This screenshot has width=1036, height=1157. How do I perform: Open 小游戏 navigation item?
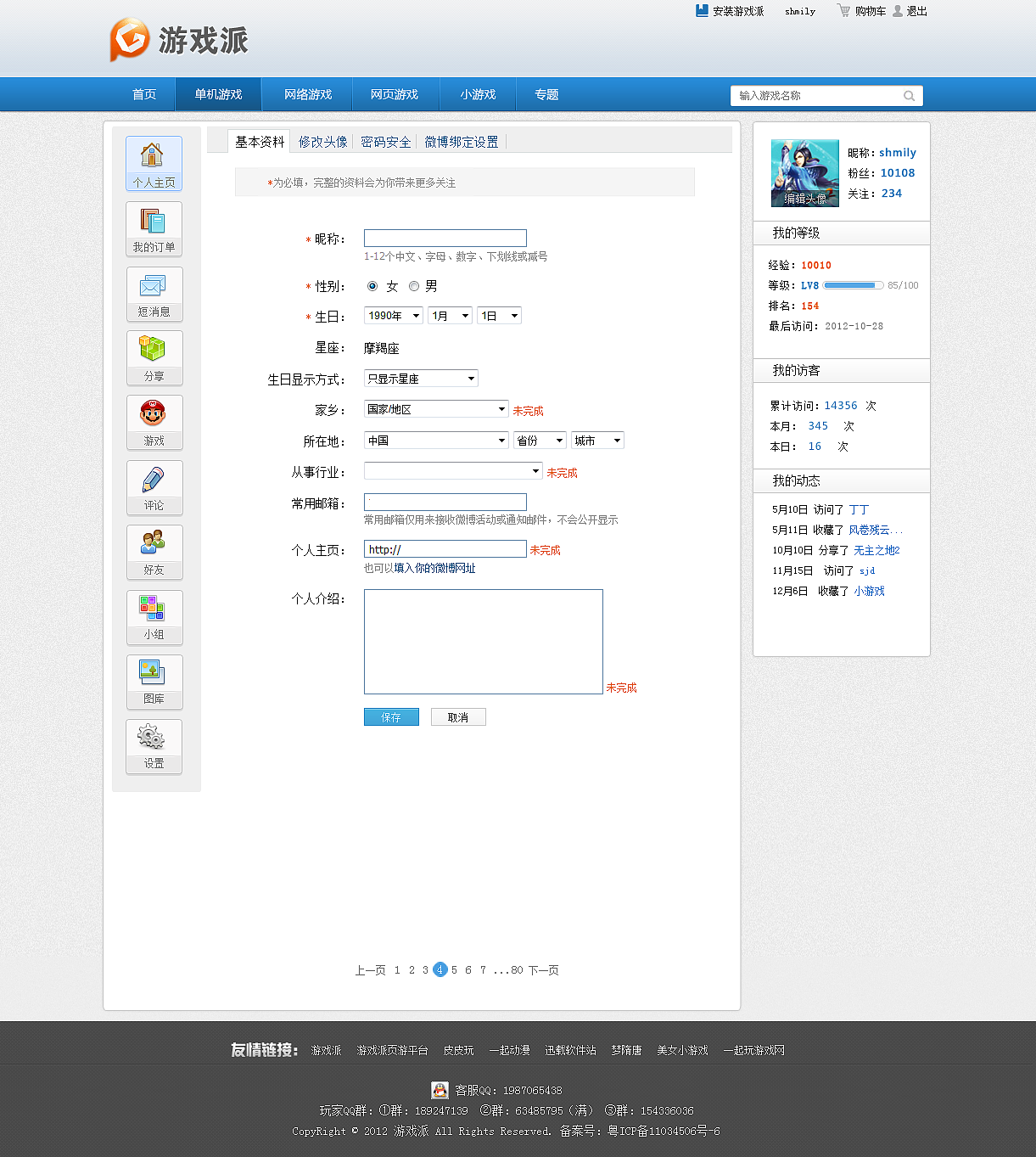click(x=478, y=94)
